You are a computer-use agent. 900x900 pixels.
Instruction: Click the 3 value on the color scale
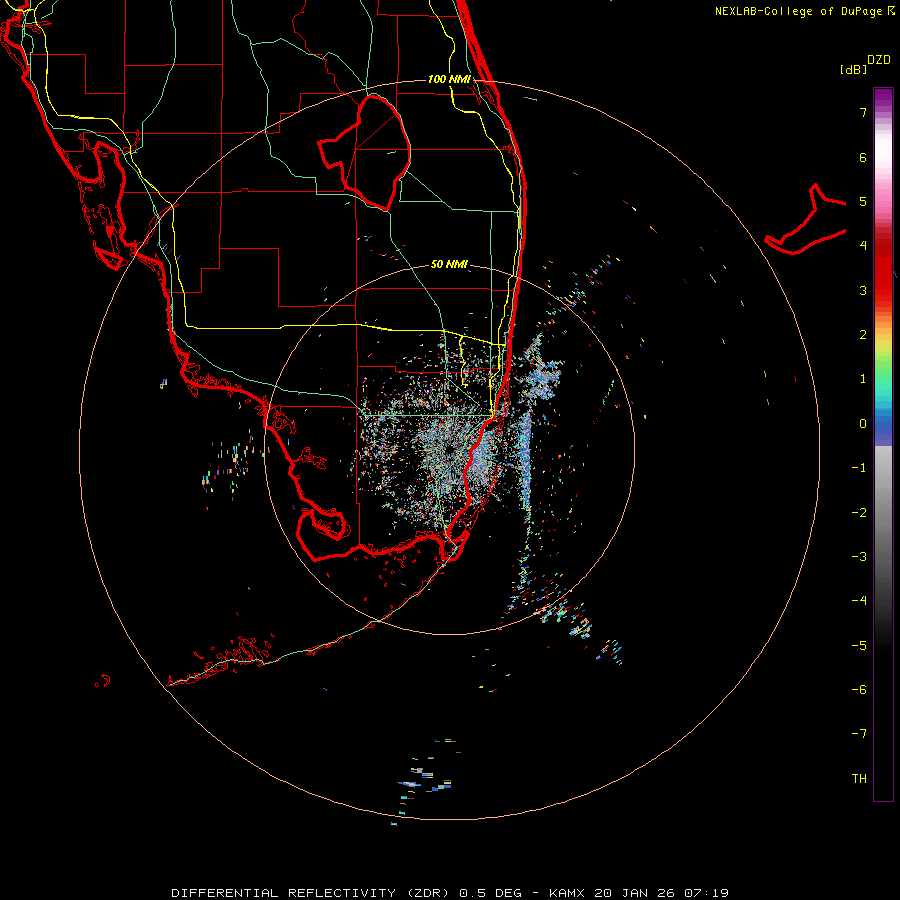pyautogui.click(x=863, y=290)
